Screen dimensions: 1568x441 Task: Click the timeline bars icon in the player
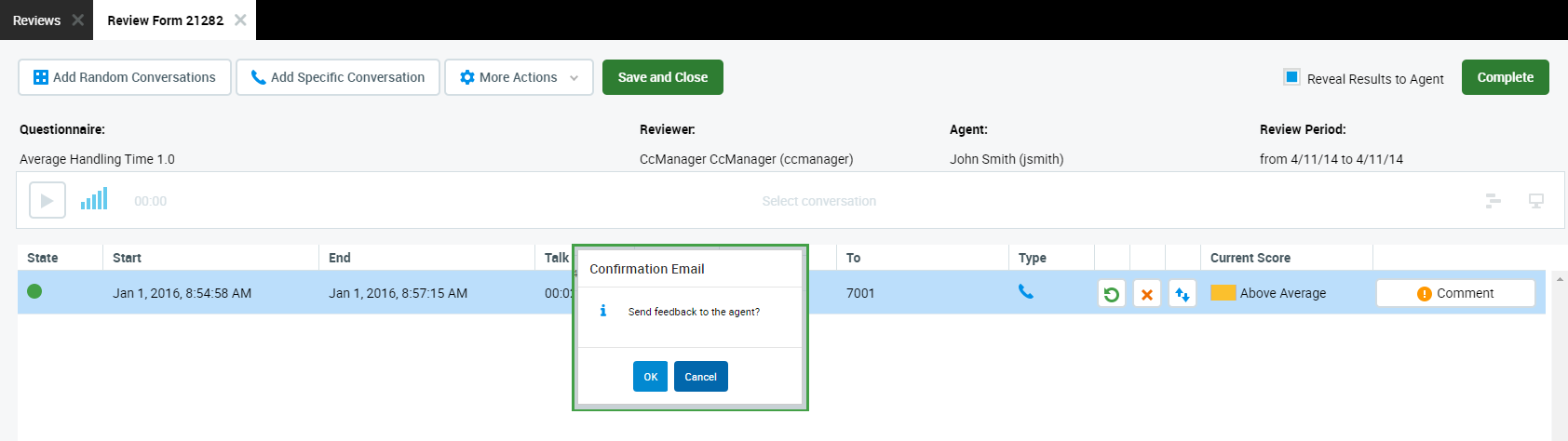pos(1493,201)
